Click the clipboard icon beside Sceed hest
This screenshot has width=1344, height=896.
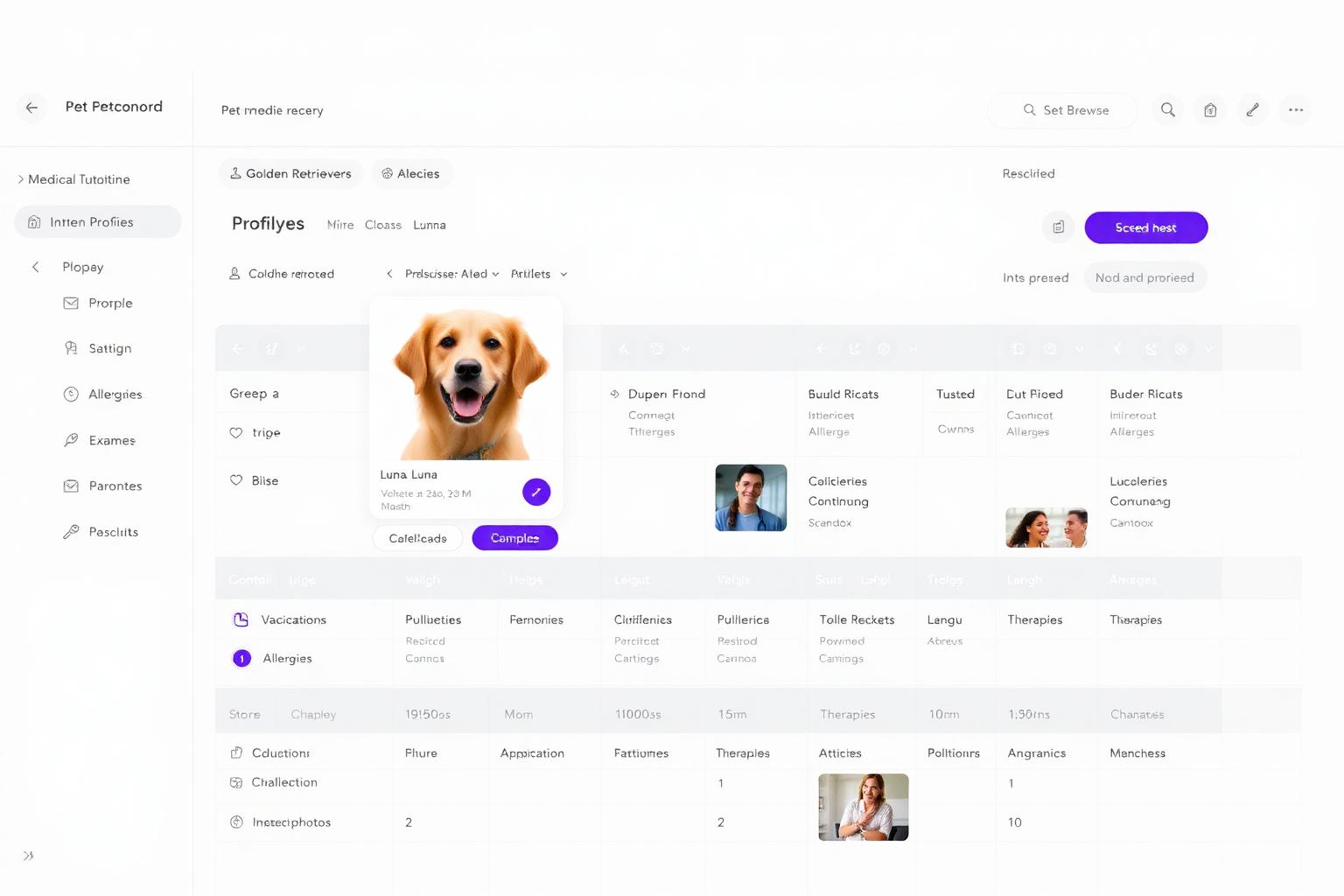tap(1059, 227)
